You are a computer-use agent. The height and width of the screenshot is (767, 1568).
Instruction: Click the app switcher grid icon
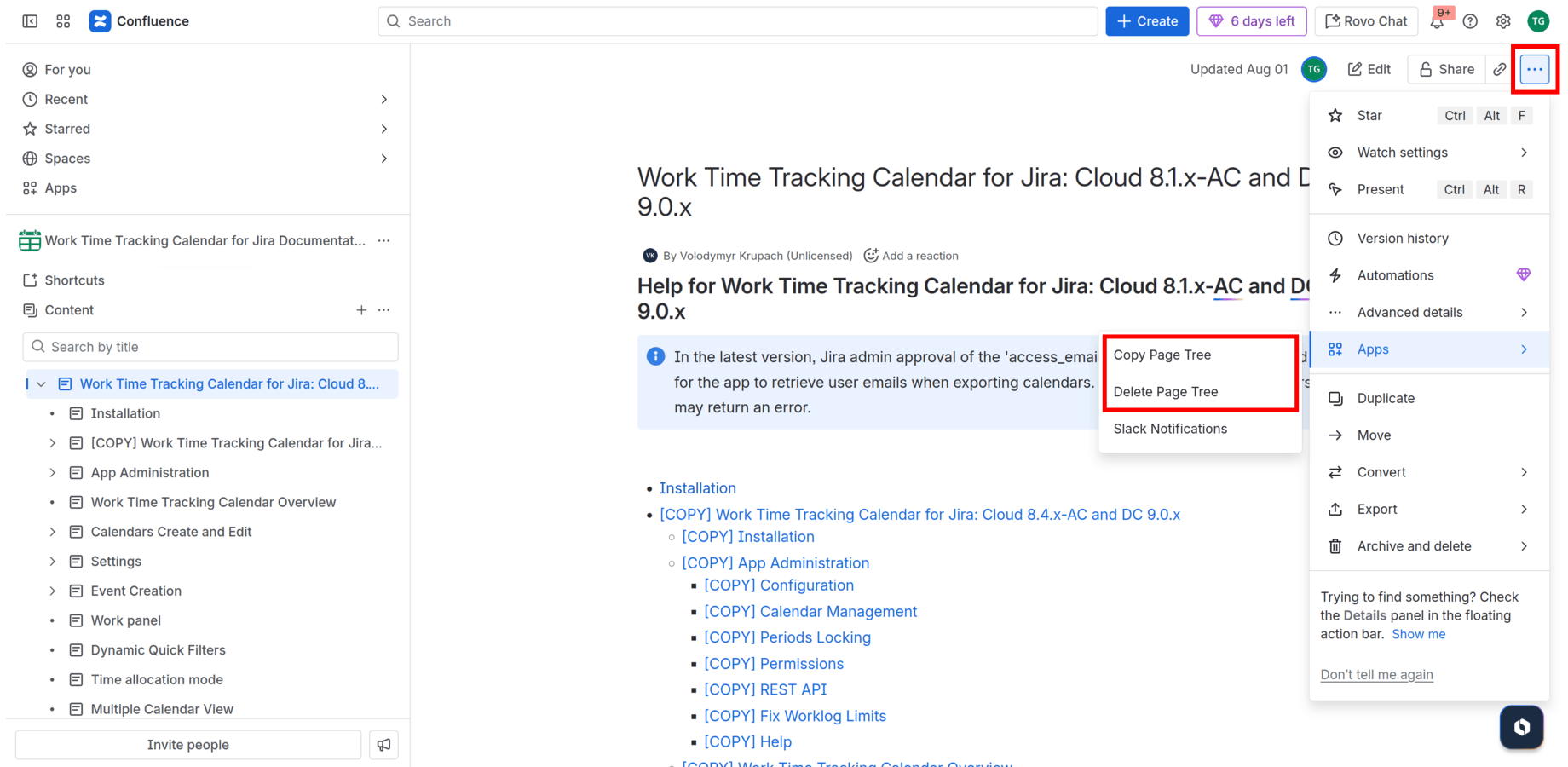coord(63,21)
